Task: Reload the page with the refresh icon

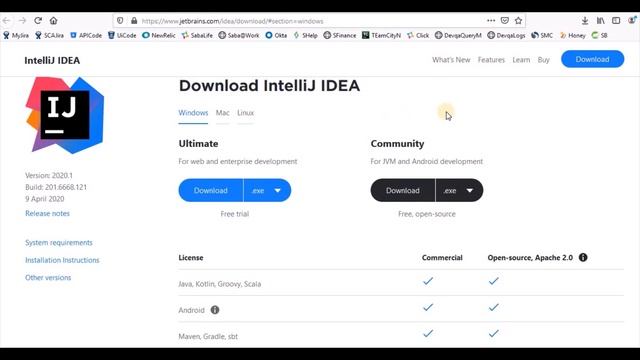Action: 38,20
